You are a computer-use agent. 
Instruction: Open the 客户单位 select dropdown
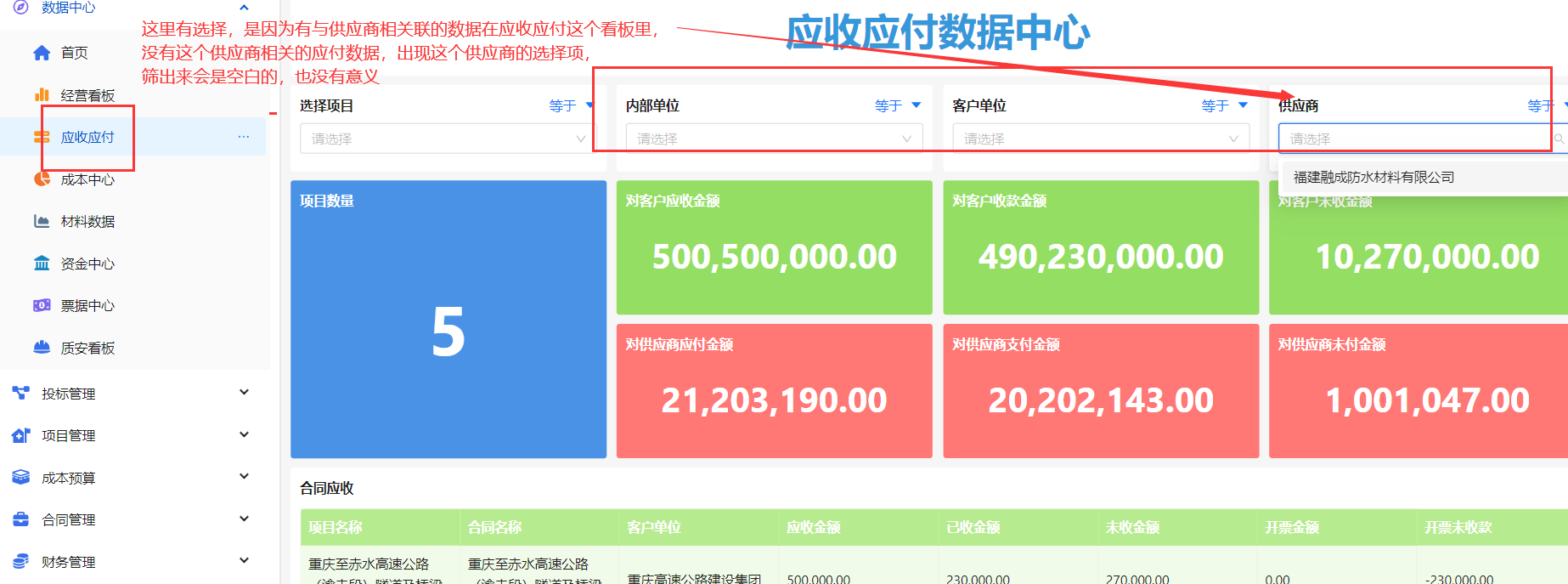click(1101, 139)
